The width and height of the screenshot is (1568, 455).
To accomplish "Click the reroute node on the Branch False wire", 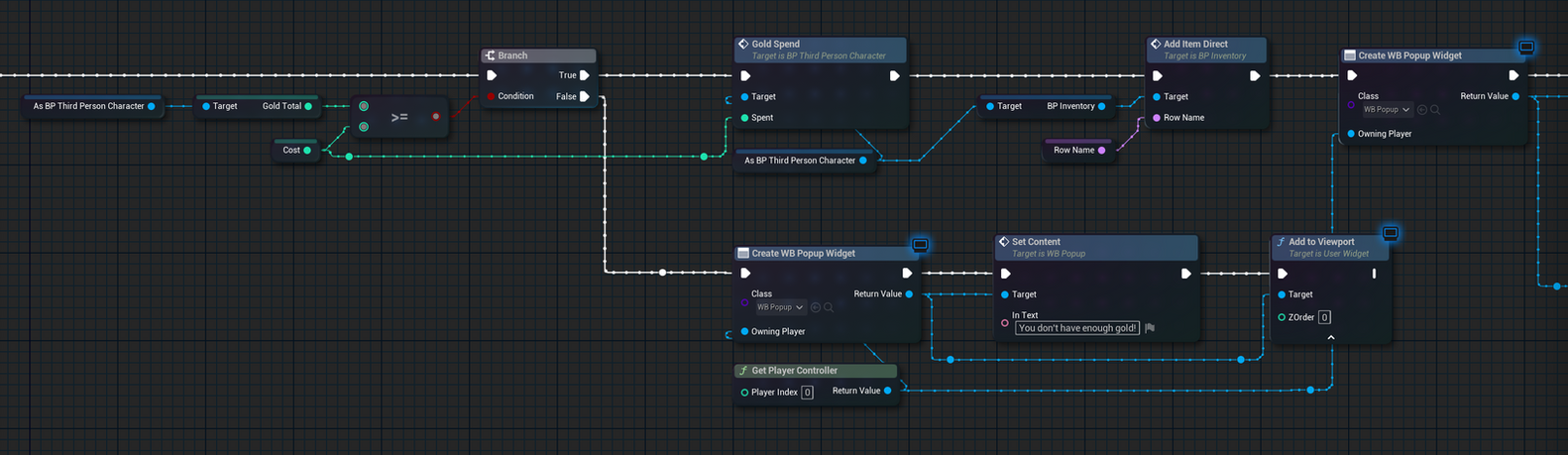I will 662,273.
